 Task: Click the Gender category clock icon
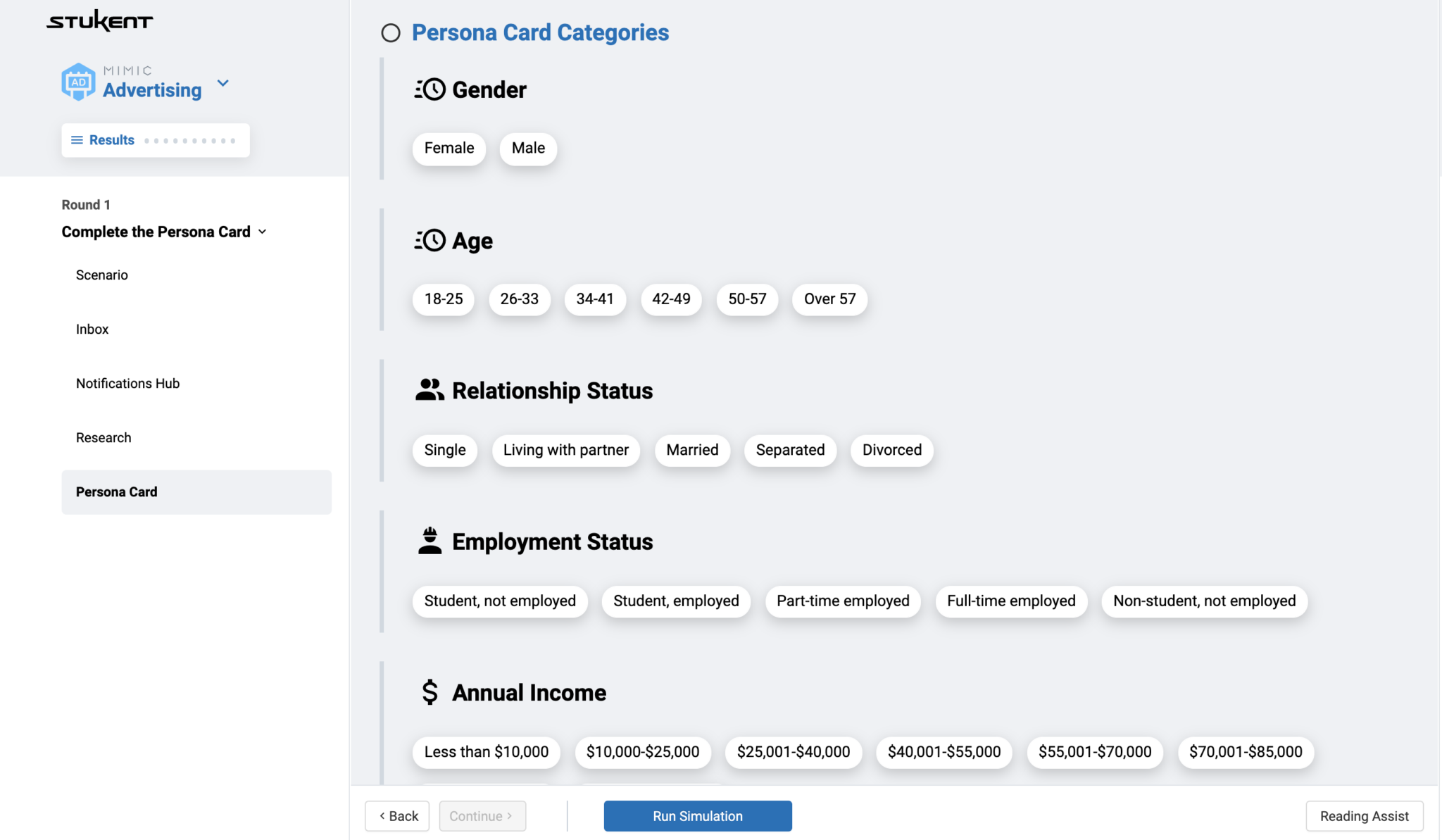tap(430, 89)
